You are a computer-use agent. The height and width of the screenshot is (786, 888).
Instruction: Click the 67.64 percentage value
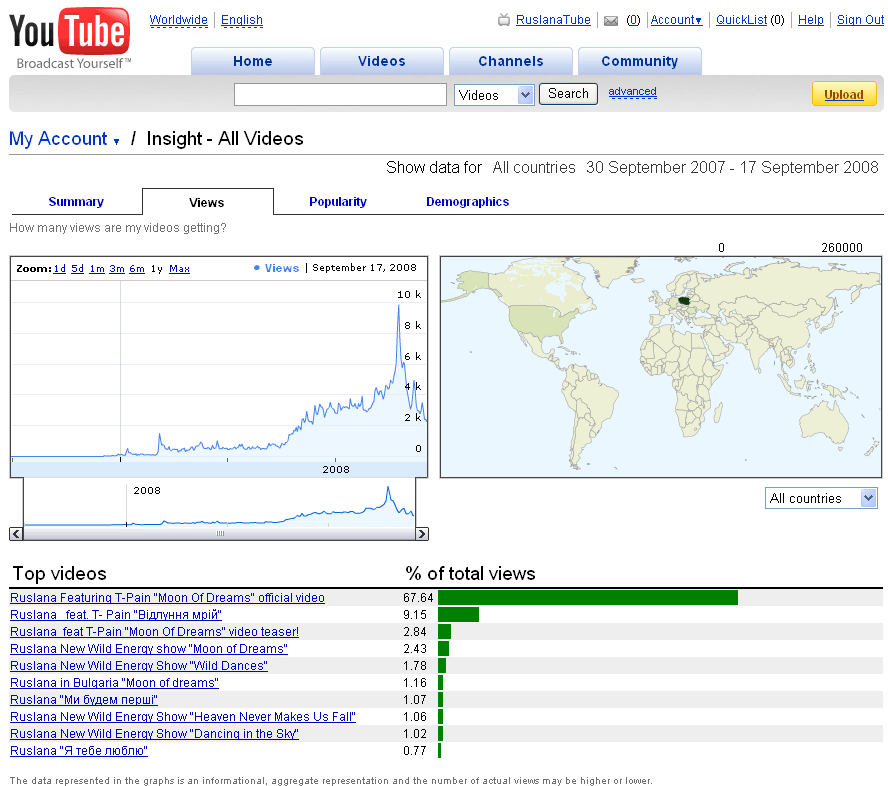click(418, 598)
